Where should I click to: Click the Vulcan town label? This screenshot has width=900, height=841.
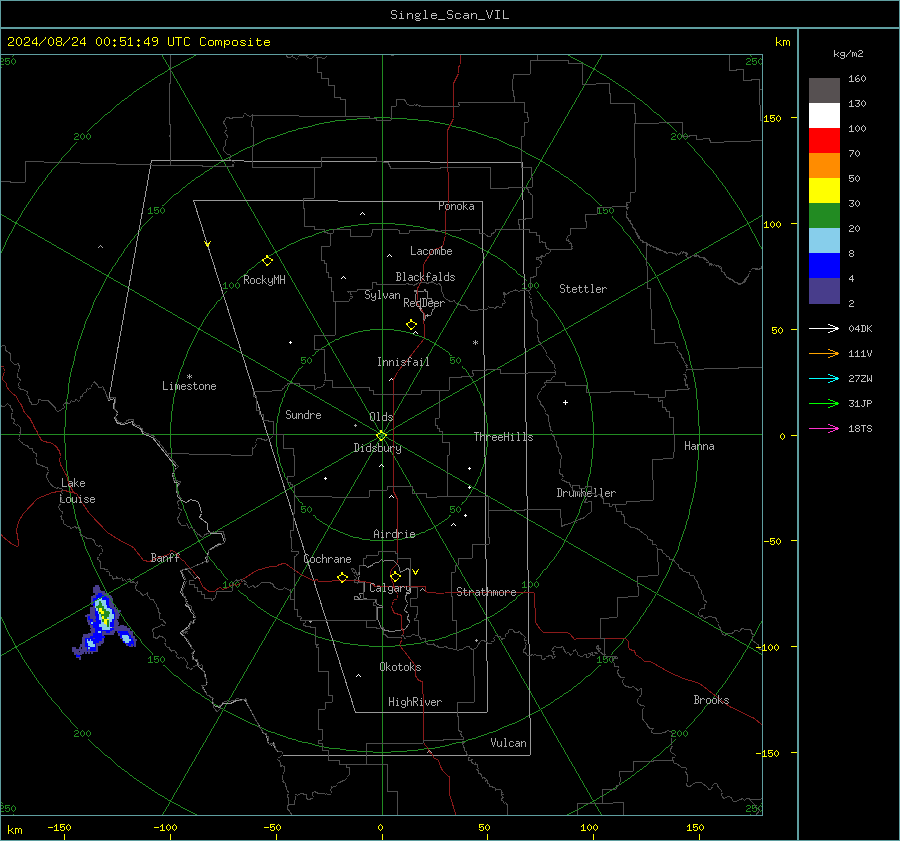(x=508, y=743)
